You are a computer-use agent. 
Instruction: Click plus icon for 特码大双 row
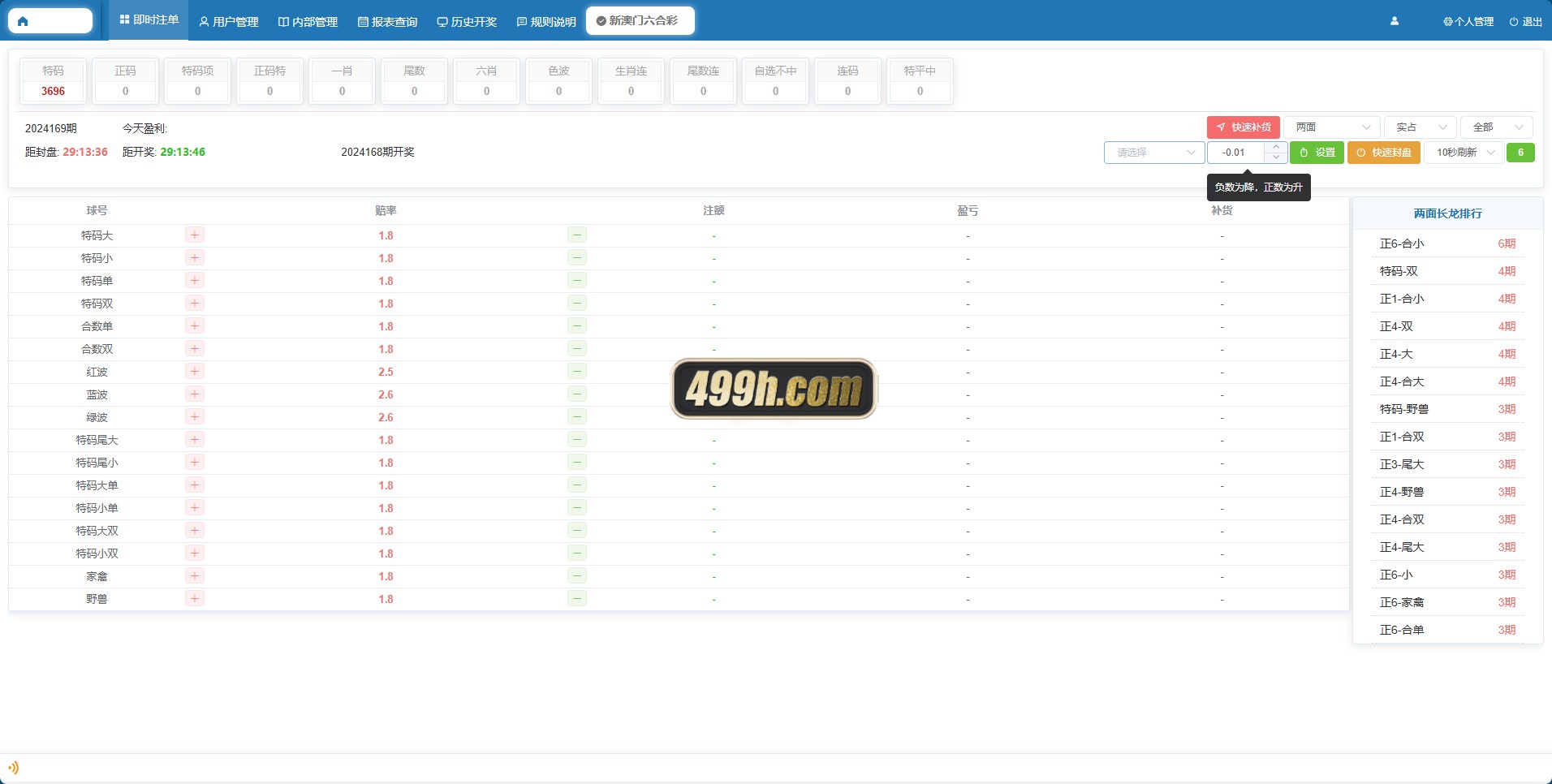pyautogui.click(x=195, y=531)
